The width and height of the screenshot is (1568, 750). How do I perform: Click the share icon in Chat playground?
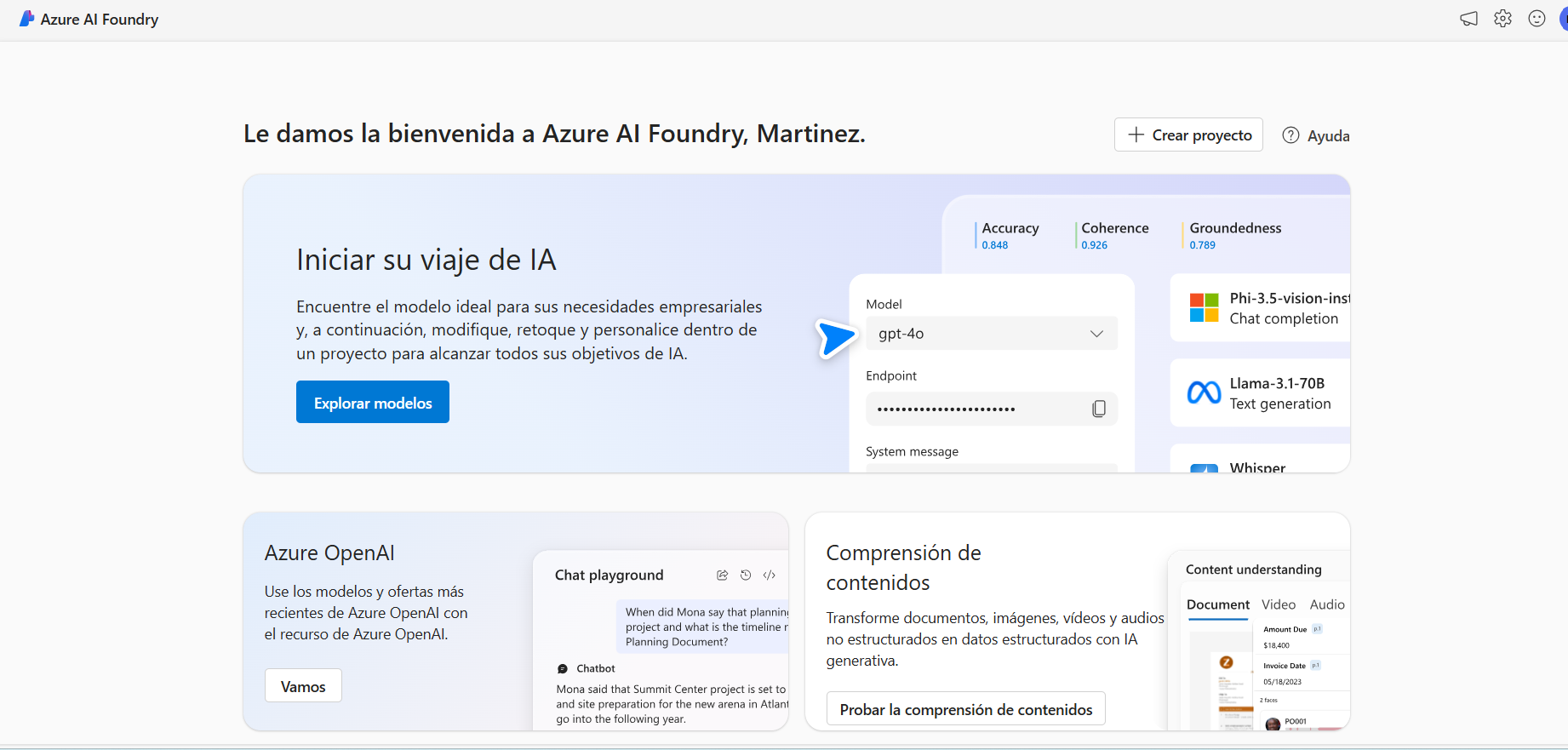pos(722,575)
